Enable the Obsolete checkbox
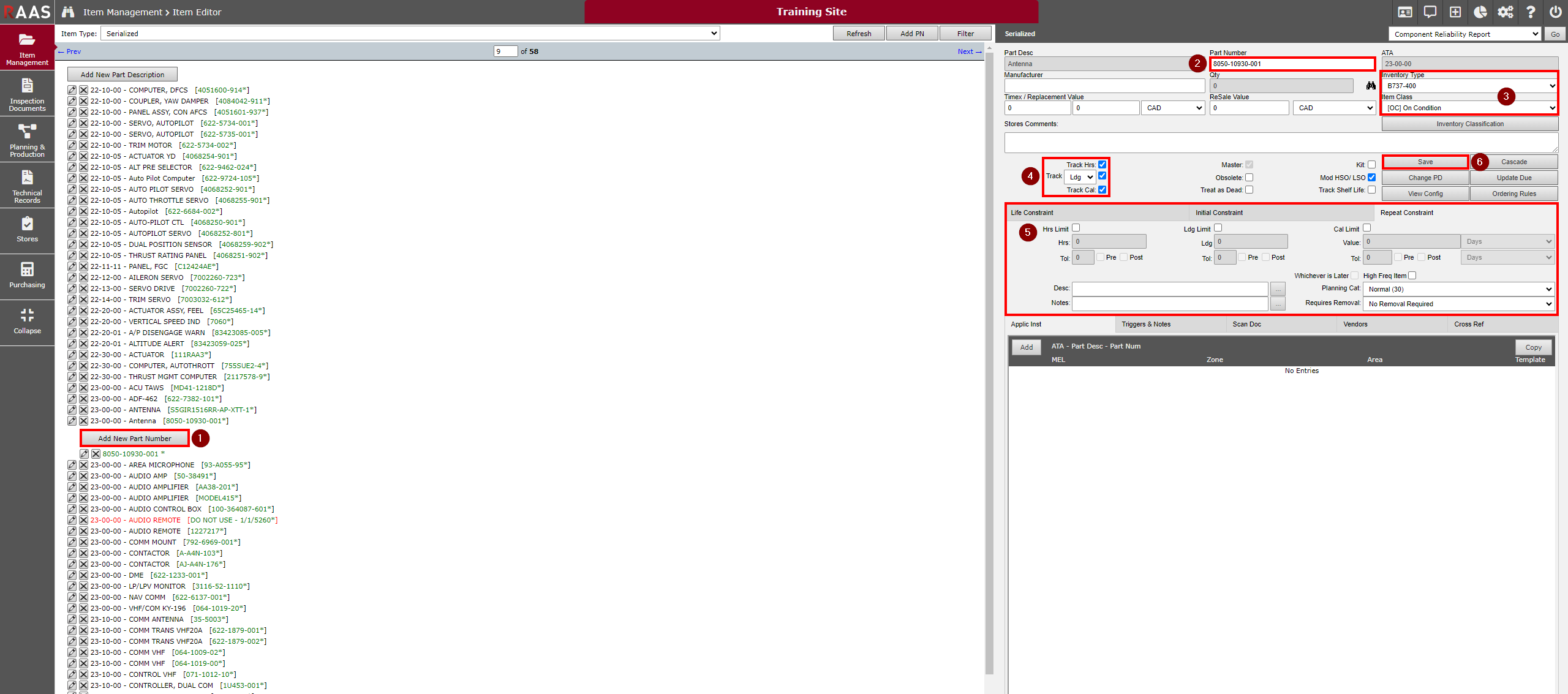 (x=1249, y=178)
